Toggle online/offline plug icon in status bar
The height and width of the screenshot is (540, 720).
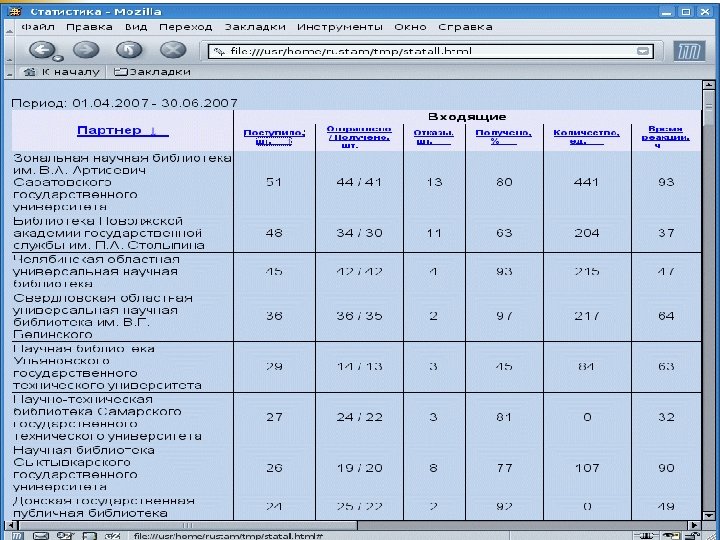[x=645, y=535]
